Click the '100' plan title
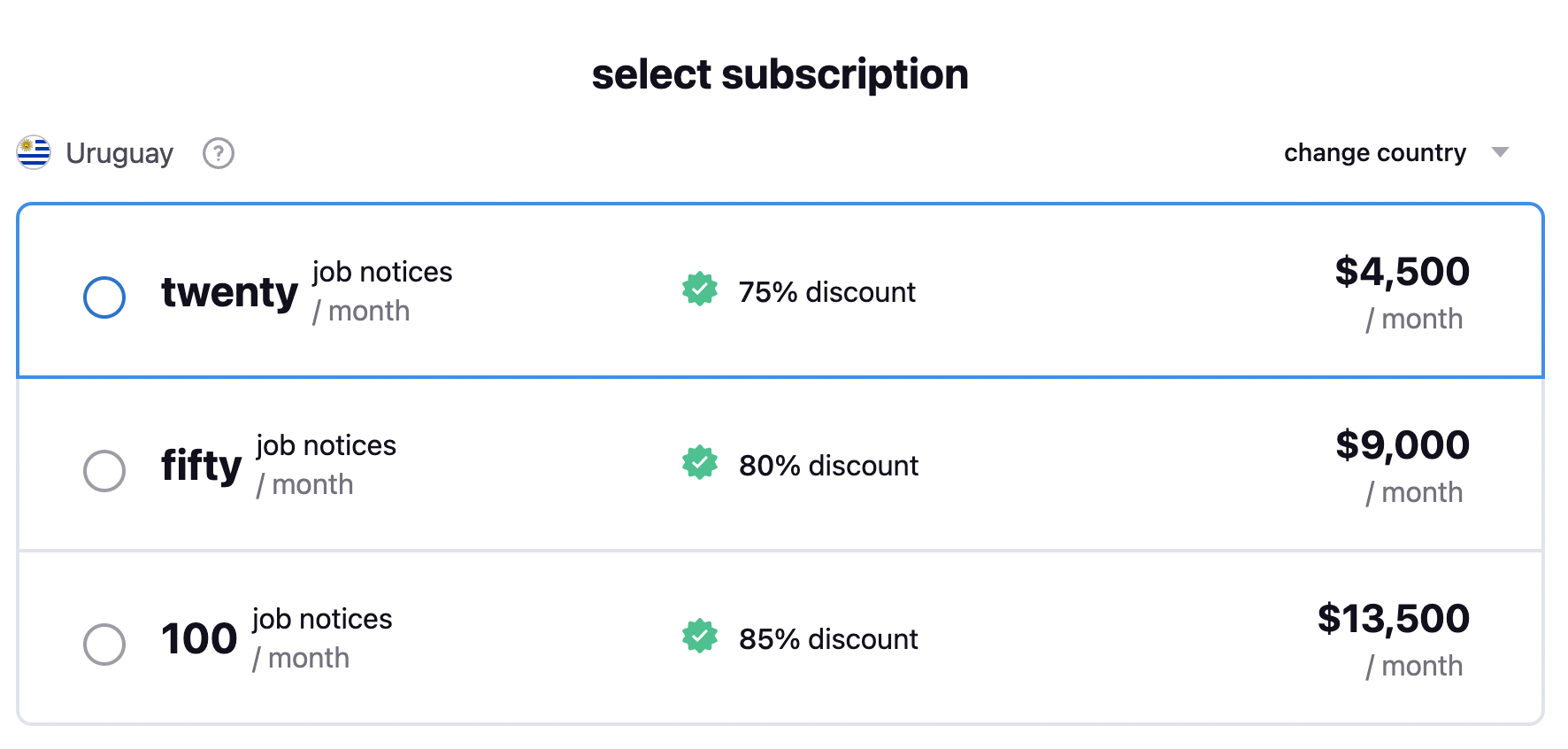 [199, 639]
